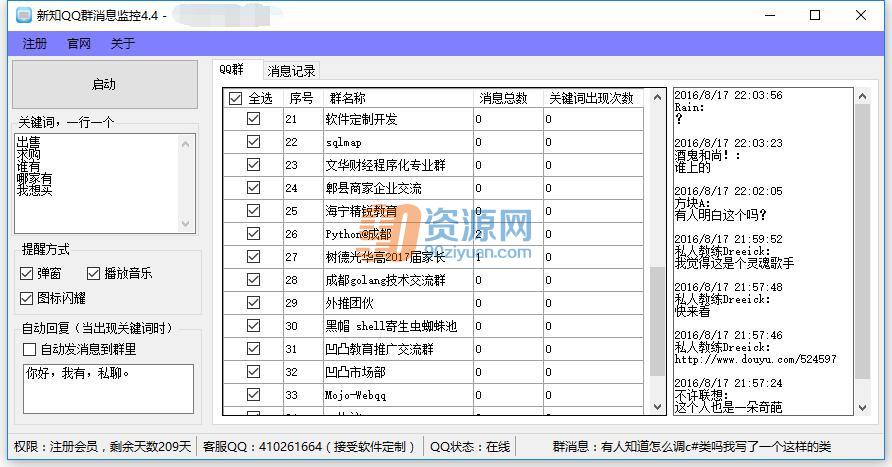The width and height of the screenshot is (892, 467).
Task: Click group table scroll down arrow
Action: pos(658,407)
